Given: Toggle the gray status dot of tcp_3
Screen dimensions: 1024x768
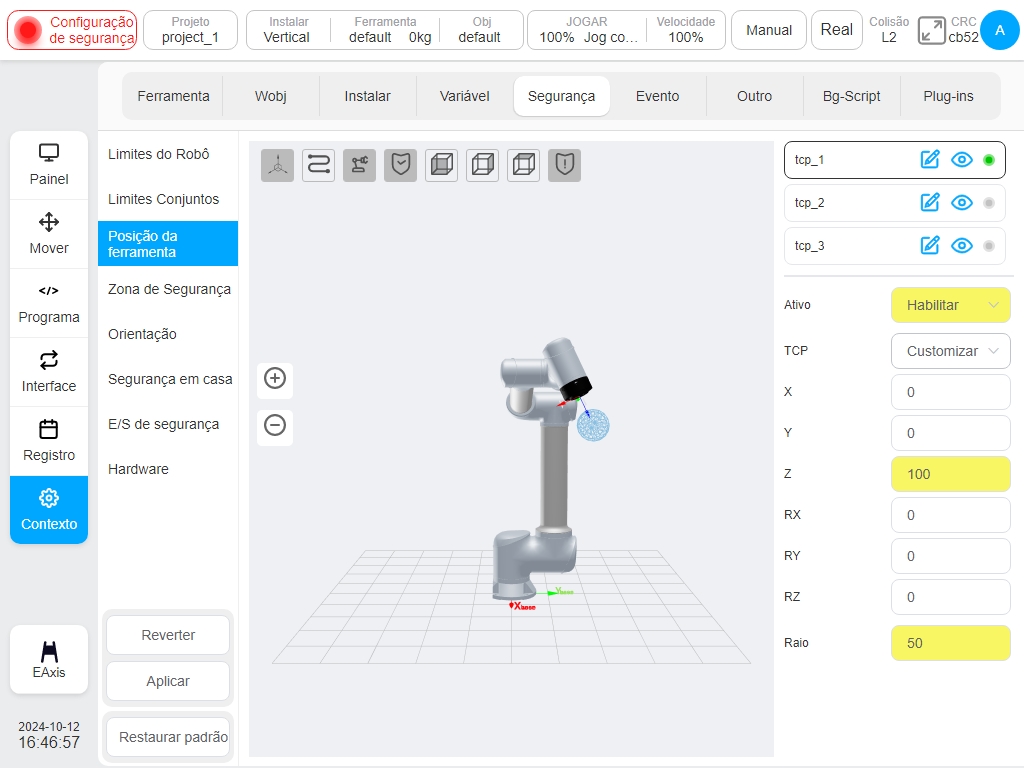Looking at the screenshot, I should point(989,246).
